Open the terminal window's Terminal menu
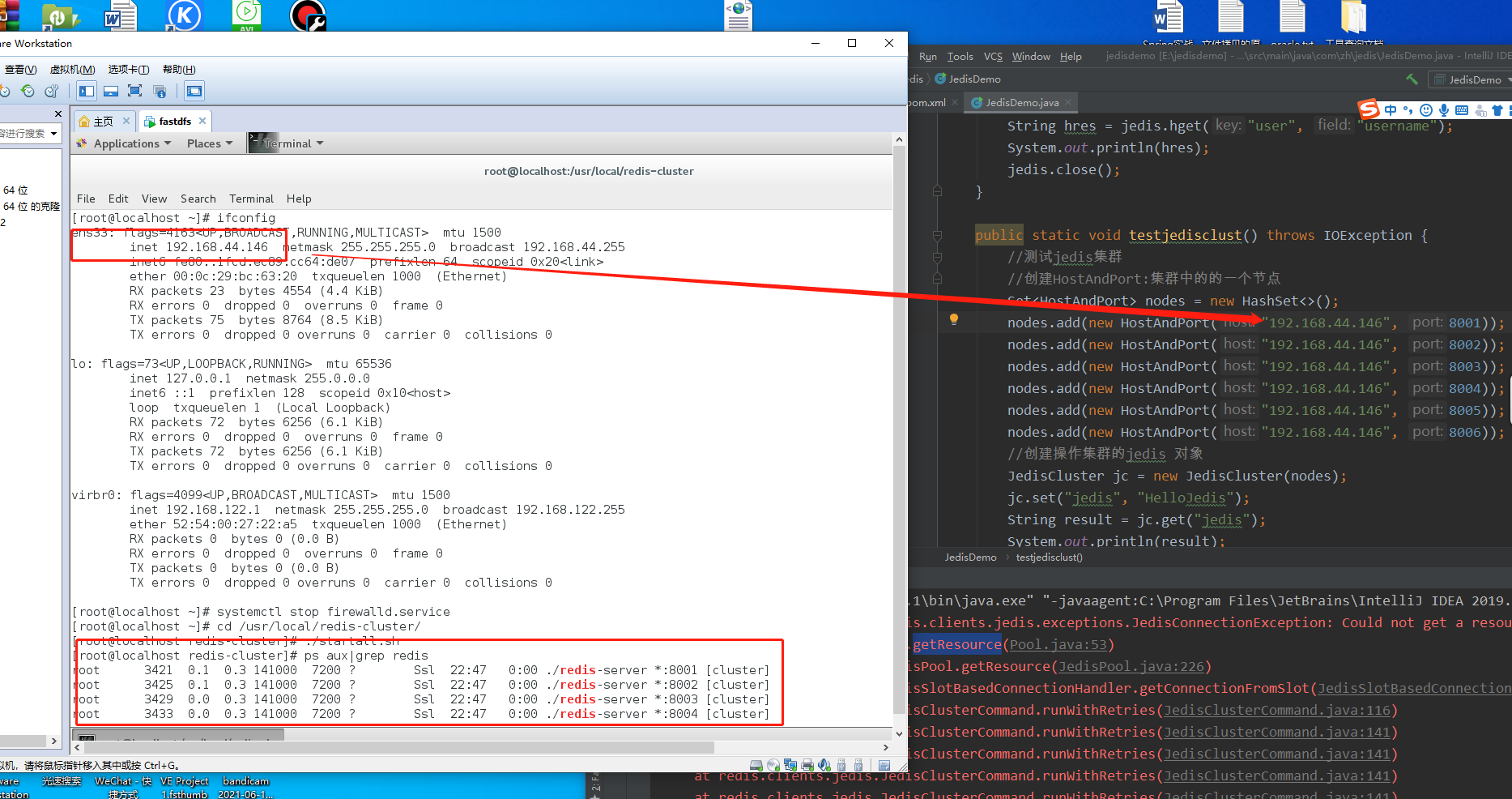1512x799 pixels. pos(251,199)
